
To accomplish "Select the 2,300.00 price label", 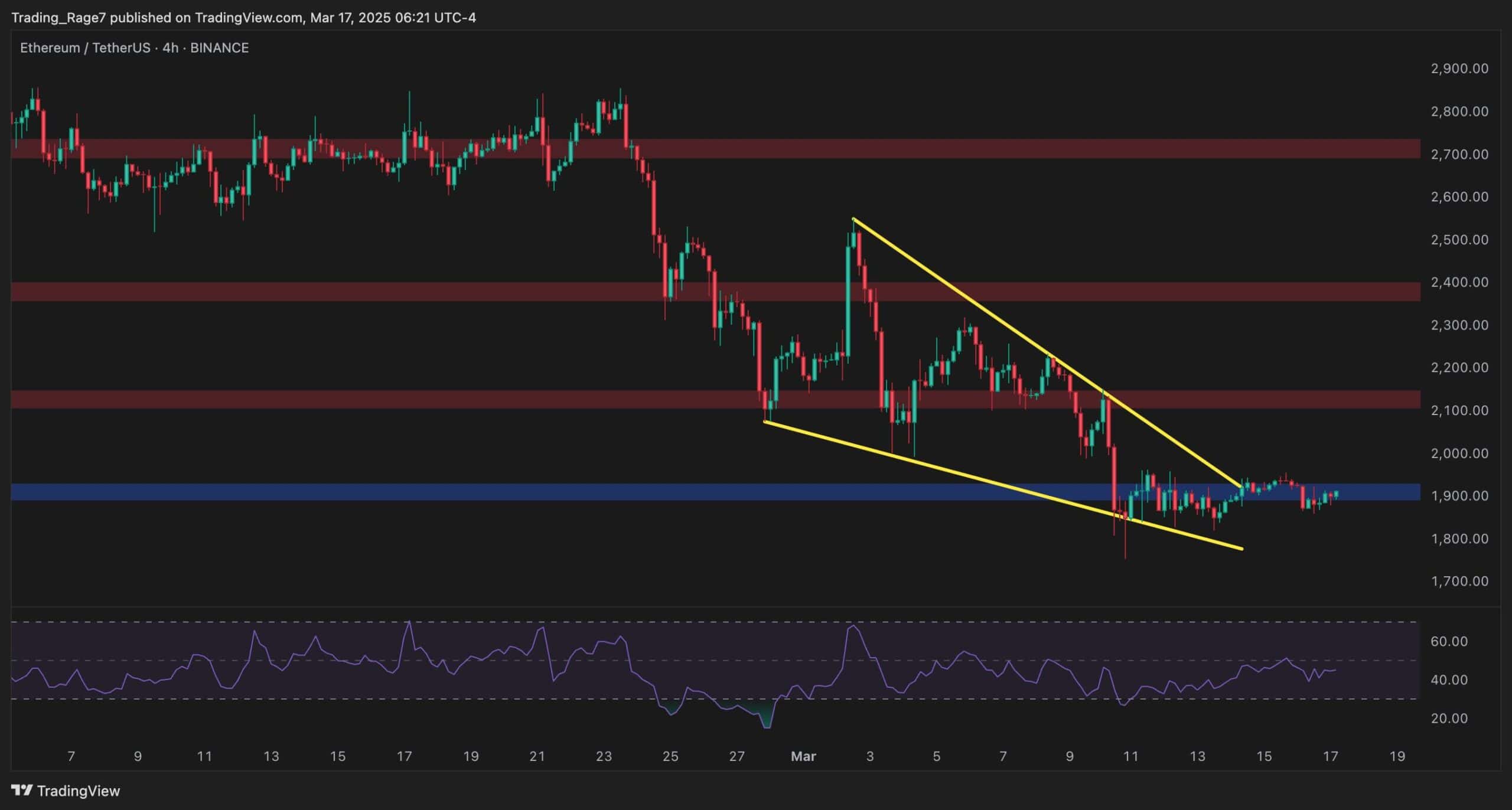I will point(1459,325).
